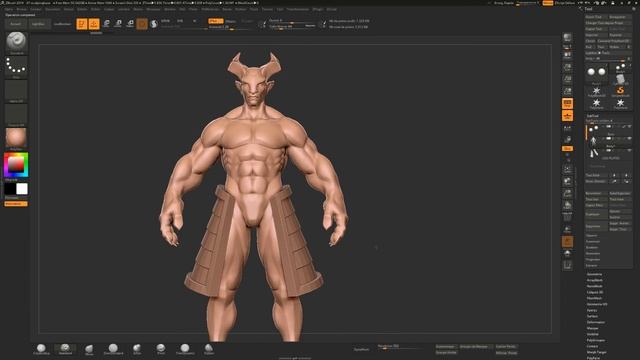Enable the orange Zadd button
The width and height of the screenshot is (640, 360).
pos(216,21)
